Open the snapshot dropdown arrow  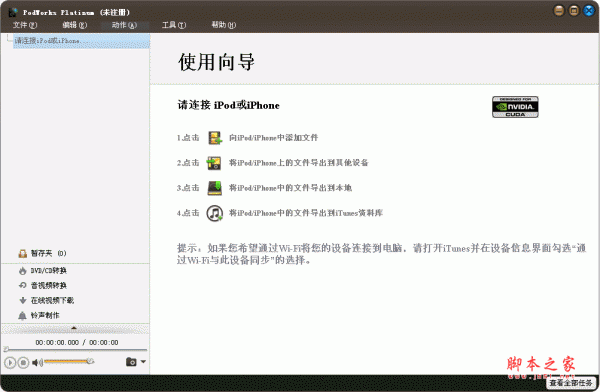tap(143, 361)
